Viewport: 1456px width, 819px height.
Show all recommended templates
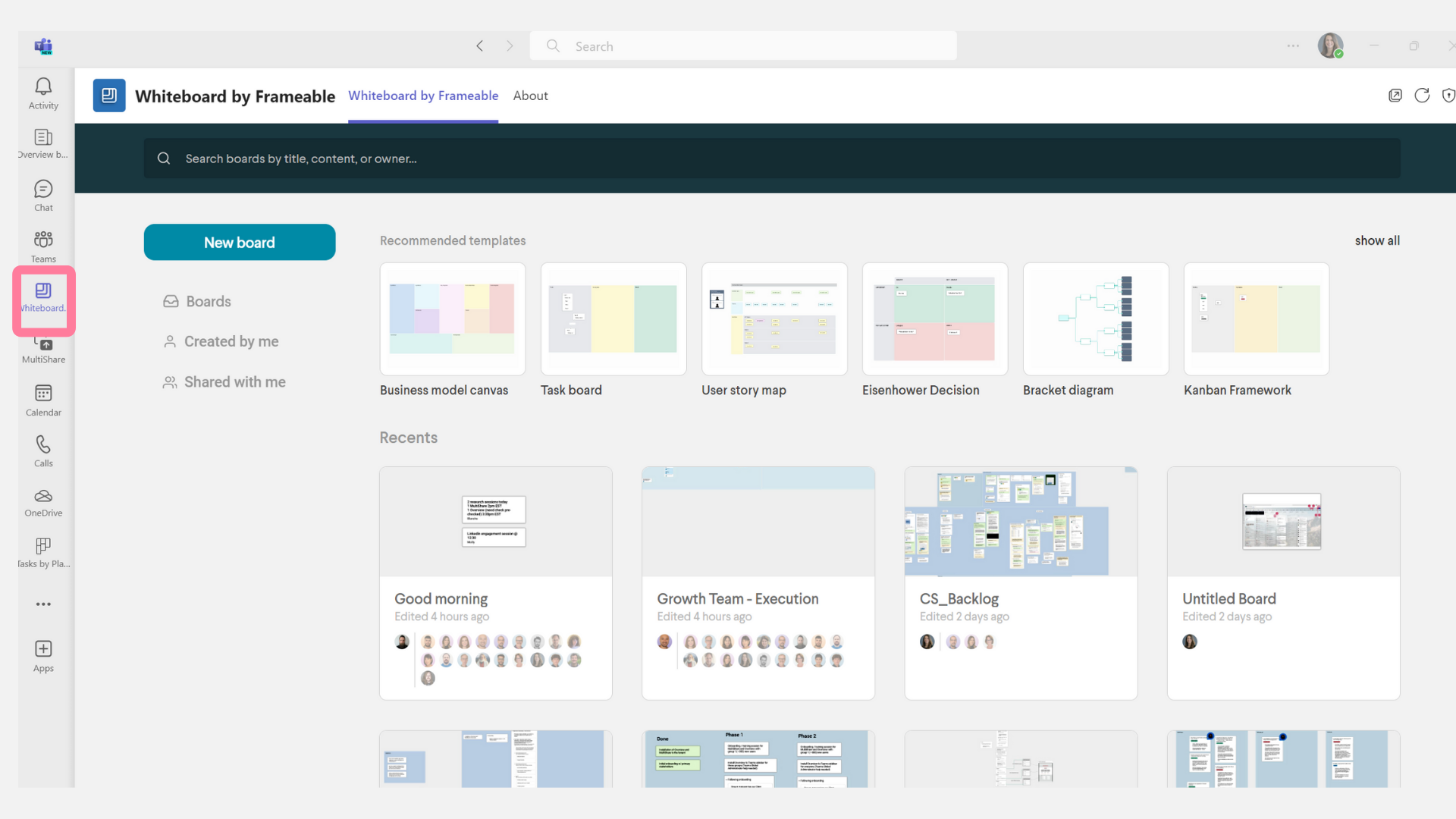tap(1377, 240)
